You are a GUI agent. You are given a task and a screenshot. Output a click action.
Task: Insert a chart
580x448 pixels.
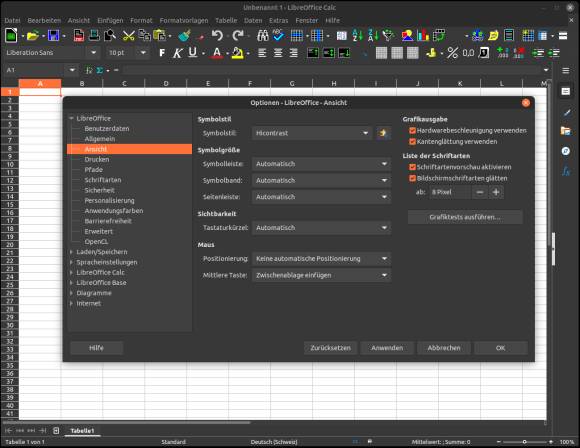[x=423, y=36]
